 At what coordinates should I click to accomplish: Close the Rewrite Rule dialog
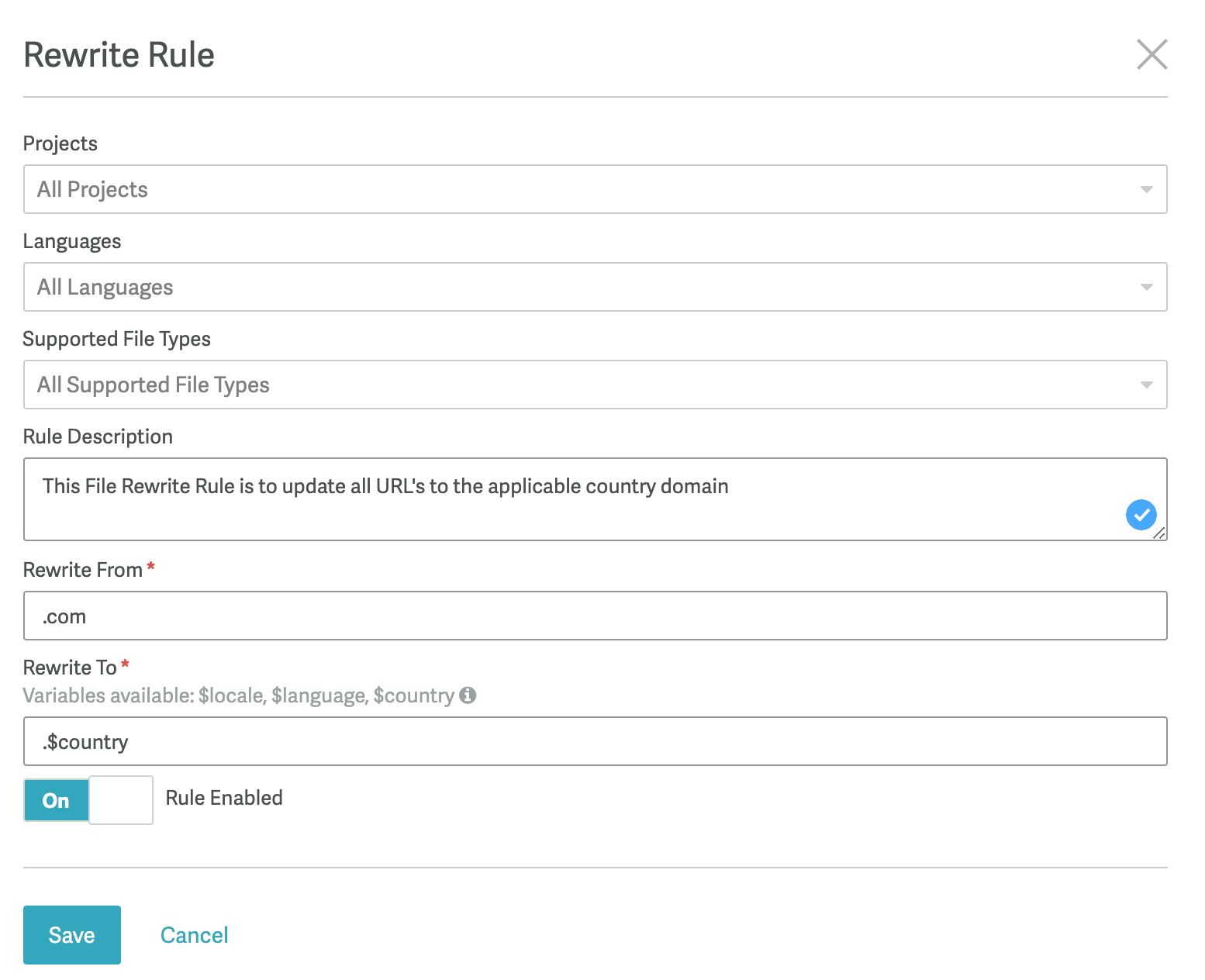1151,54
